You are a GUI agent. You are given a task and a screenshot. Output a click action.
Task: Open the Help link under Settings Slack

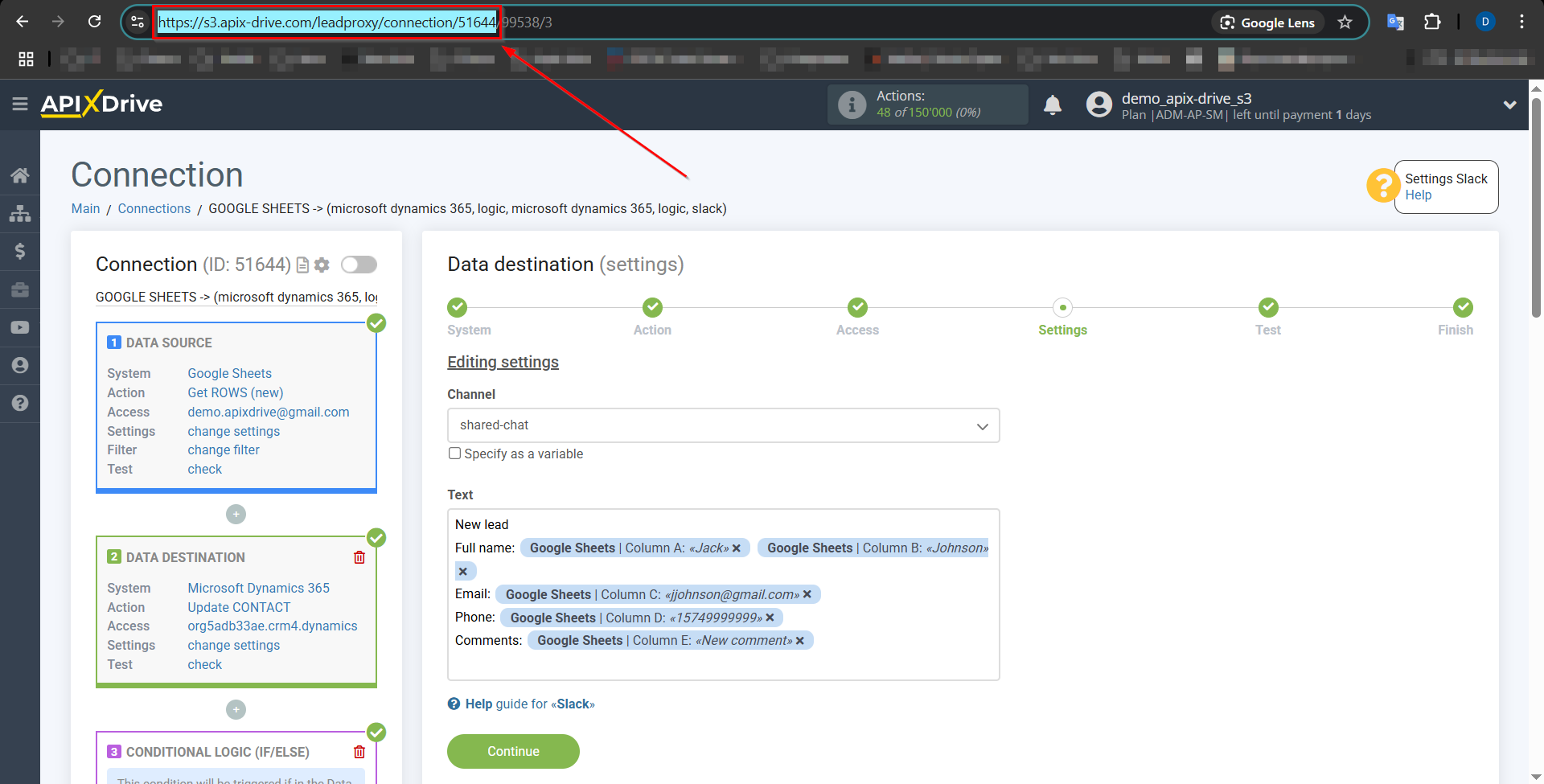[x=1419, y=195]
